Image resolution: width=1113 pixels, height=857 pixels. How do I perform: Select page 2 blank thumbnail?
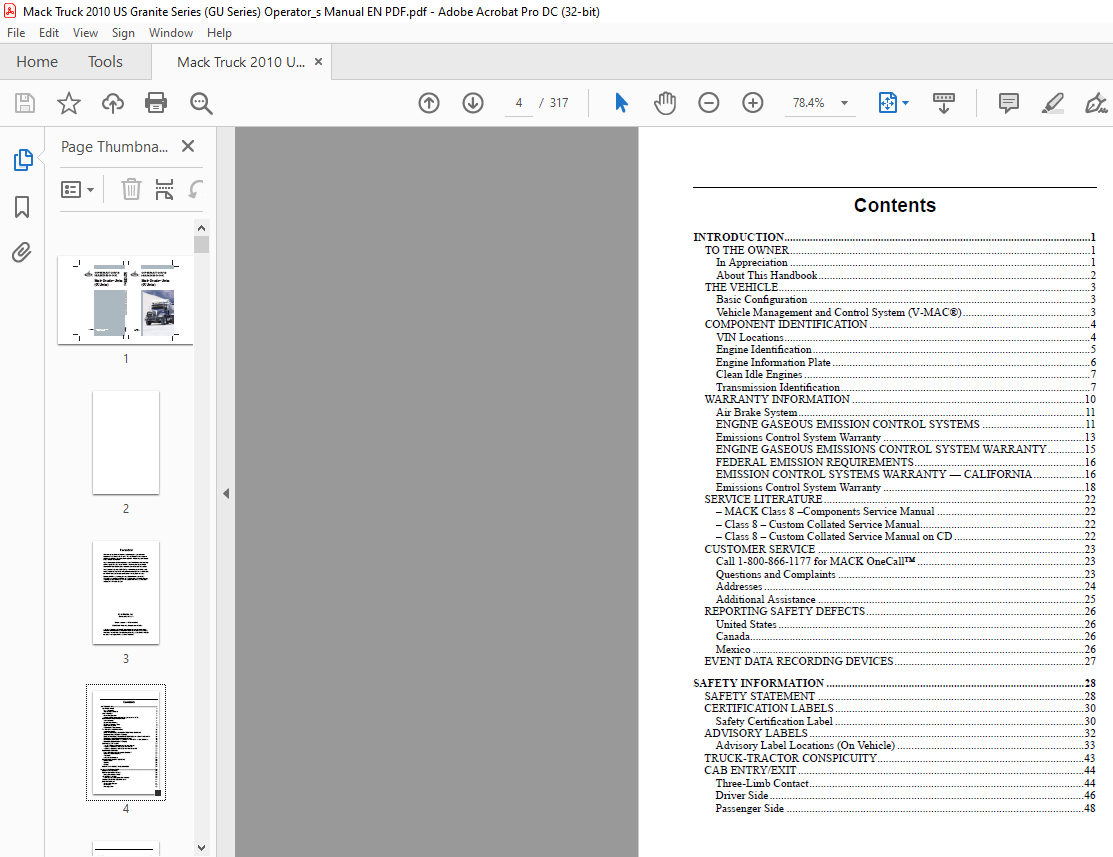pos(126,442)
